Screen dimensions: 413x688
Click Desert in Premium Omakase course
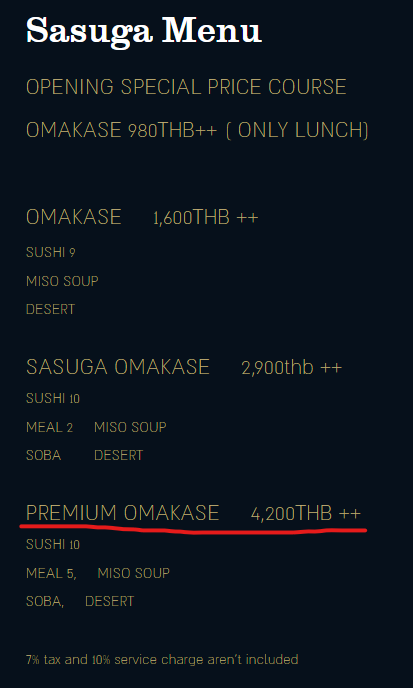[110, 602]
